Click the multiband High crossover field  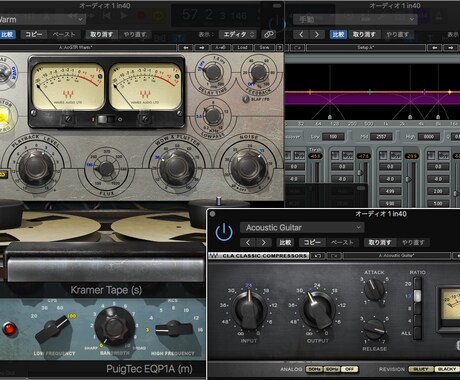429,137
